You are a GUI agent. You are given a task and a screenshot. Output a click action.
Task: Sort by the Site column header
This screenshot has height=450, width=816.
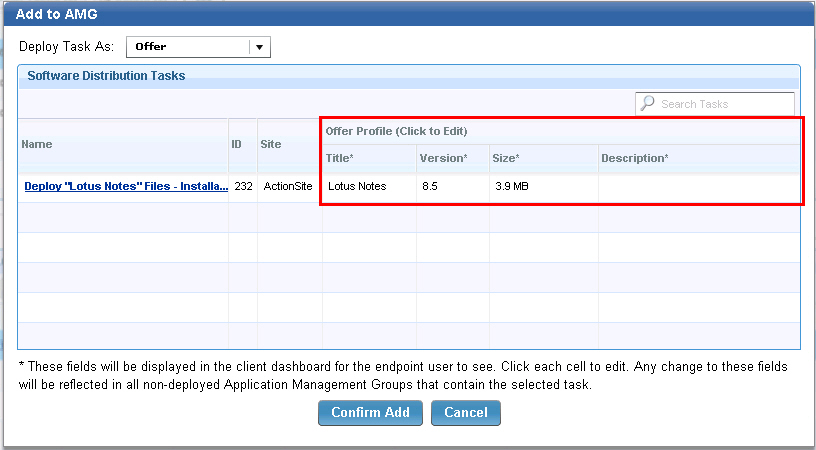coord(290,145)
